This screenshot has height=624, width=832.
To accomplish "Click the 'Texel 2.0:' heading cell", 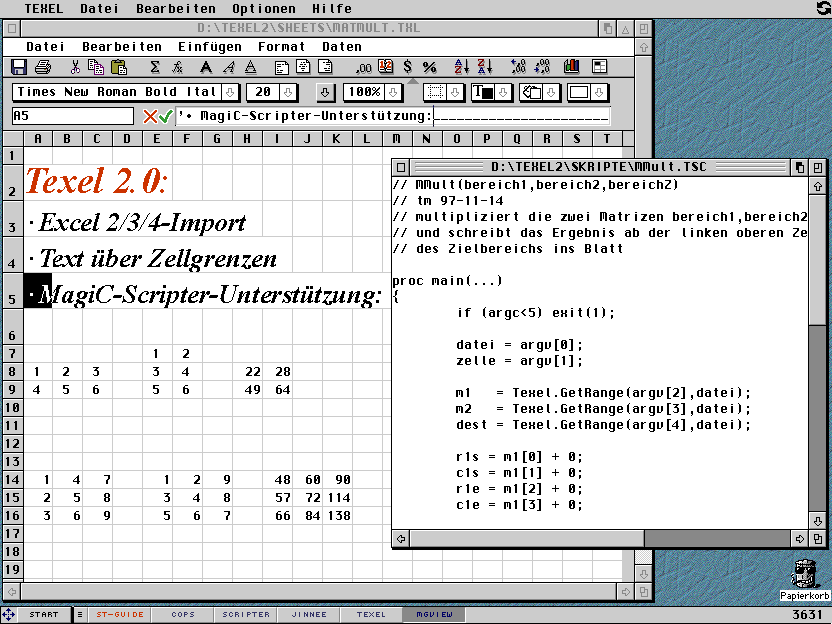I will click(x=97, y=181).
